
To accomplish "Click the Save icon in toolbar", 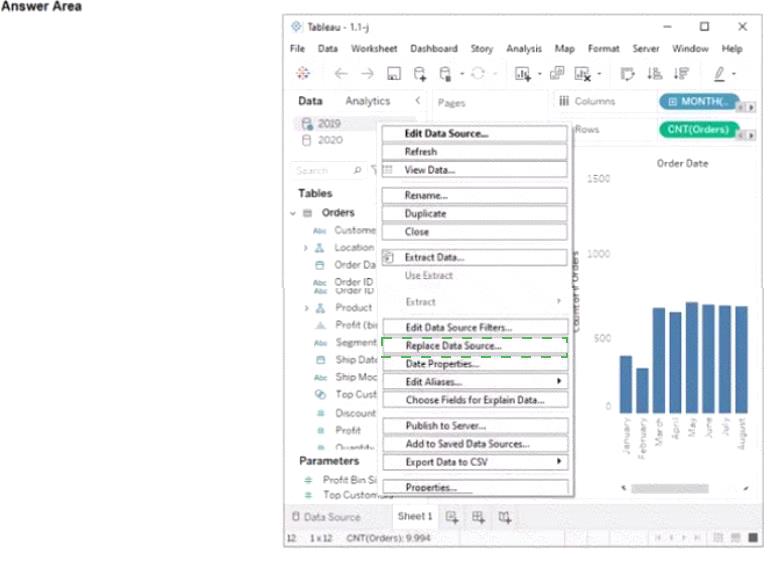I will point(393,74).
